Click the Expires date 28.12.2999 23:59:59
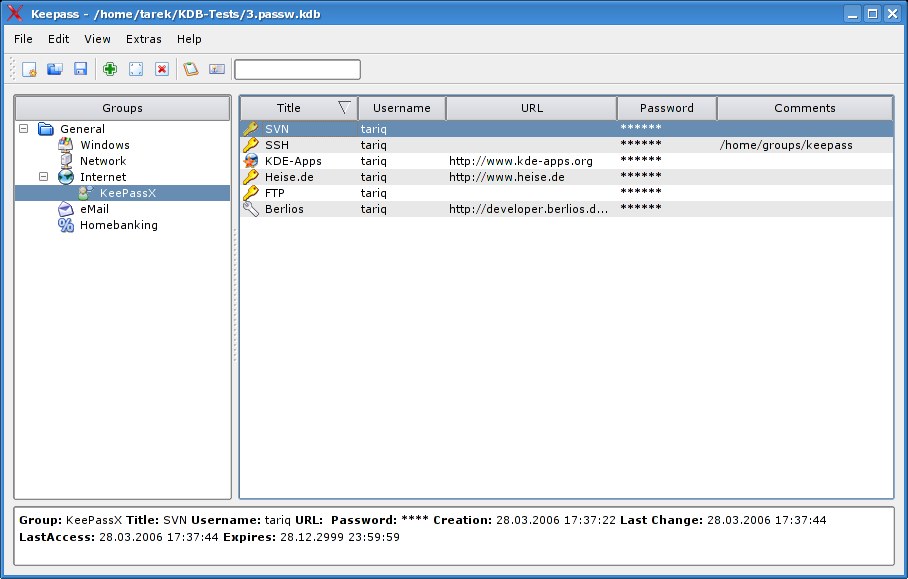 point(340,537)
